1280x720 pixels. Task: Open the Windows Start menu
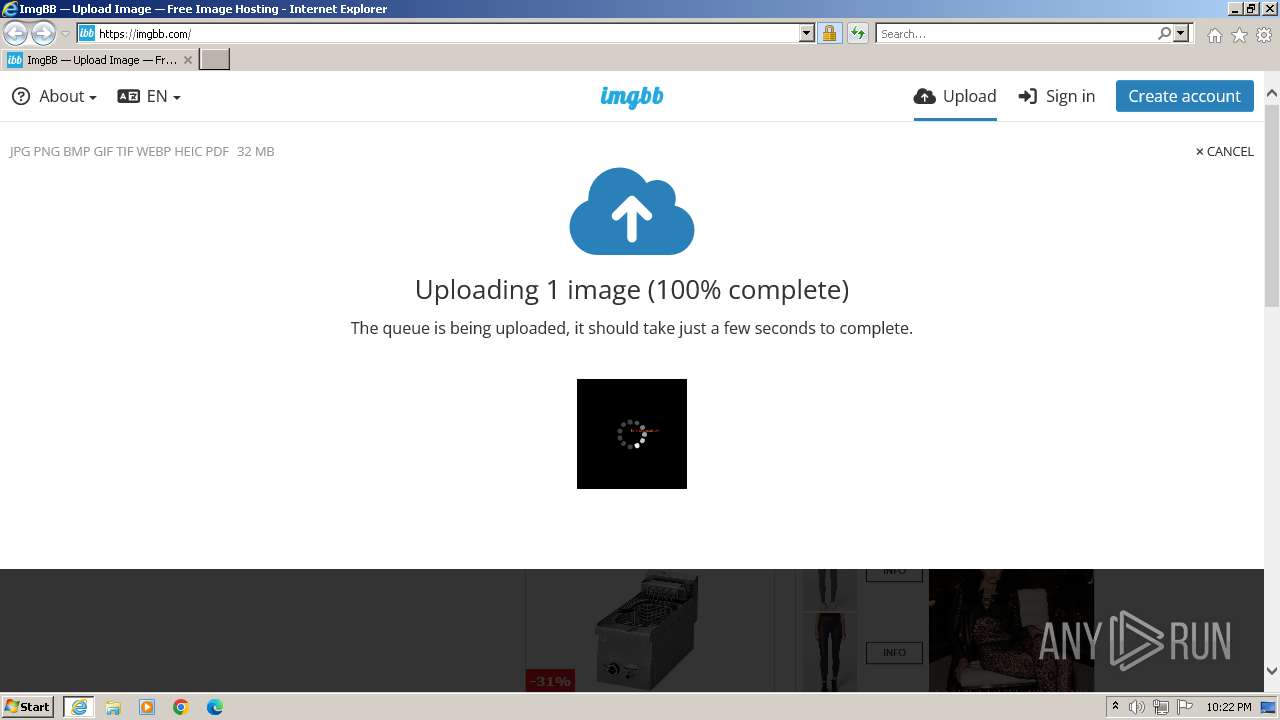point(28,706)
